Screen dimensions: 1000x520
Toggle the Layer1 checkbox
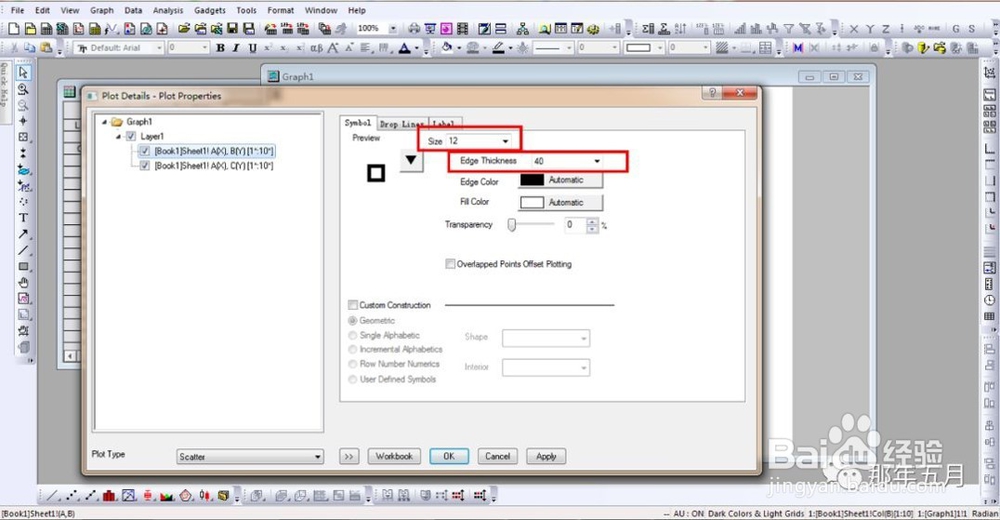[131, 136]
